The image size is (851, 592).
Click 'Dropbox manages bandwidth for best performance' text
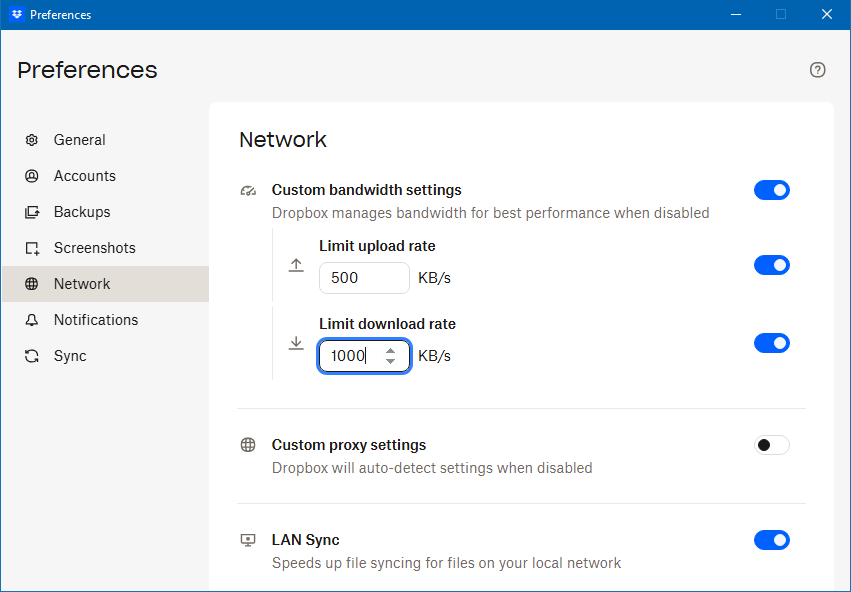[491, 213]
